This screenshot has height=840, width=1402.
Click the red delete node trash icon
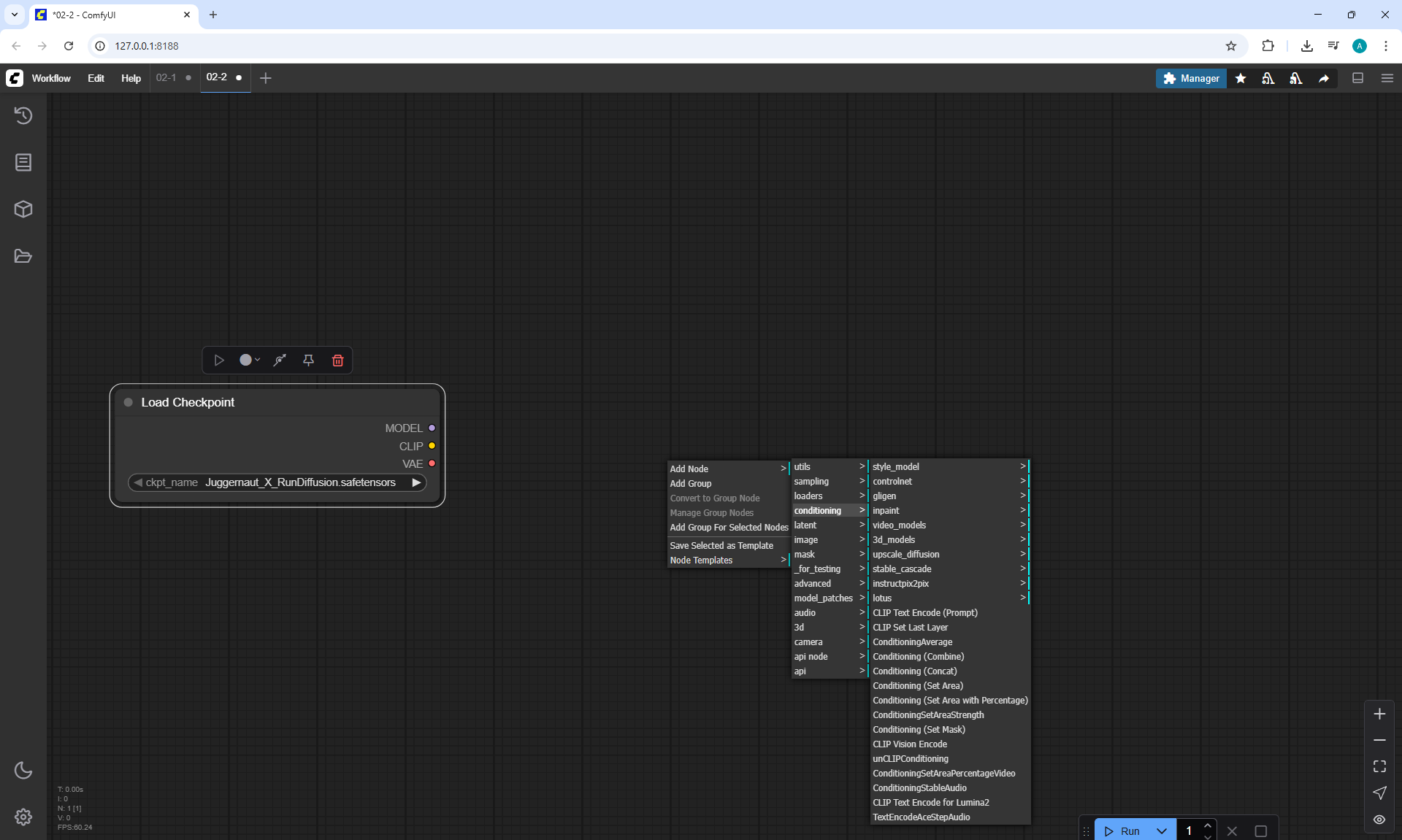337,361
